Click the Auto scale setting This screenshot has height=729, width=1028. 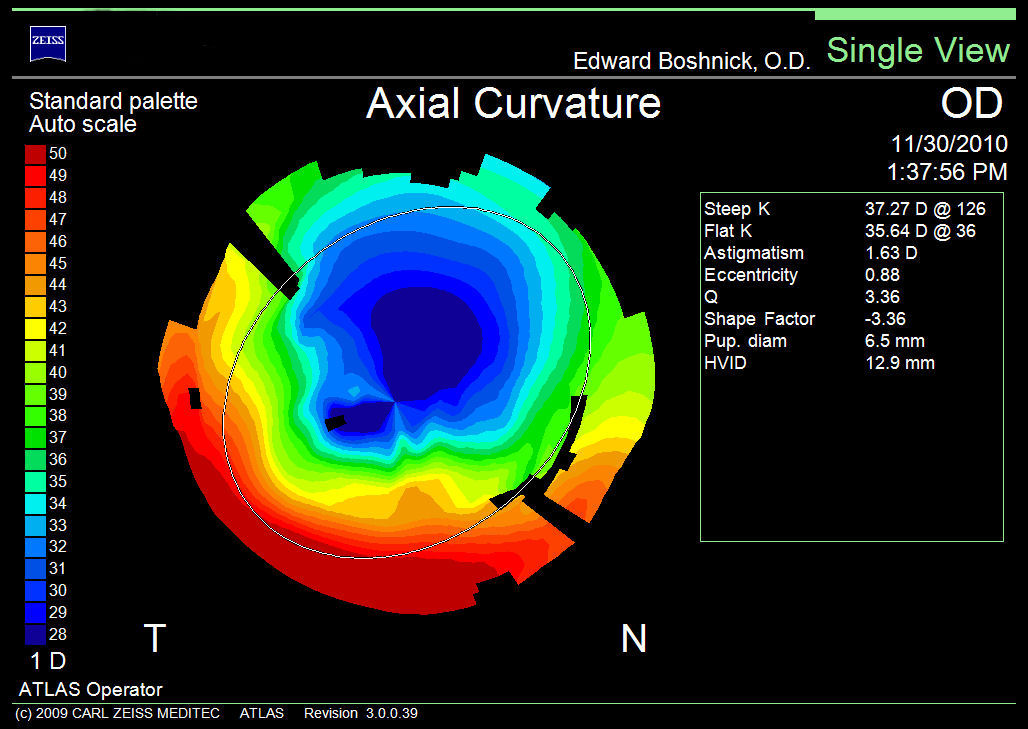[x=83, y=124]
